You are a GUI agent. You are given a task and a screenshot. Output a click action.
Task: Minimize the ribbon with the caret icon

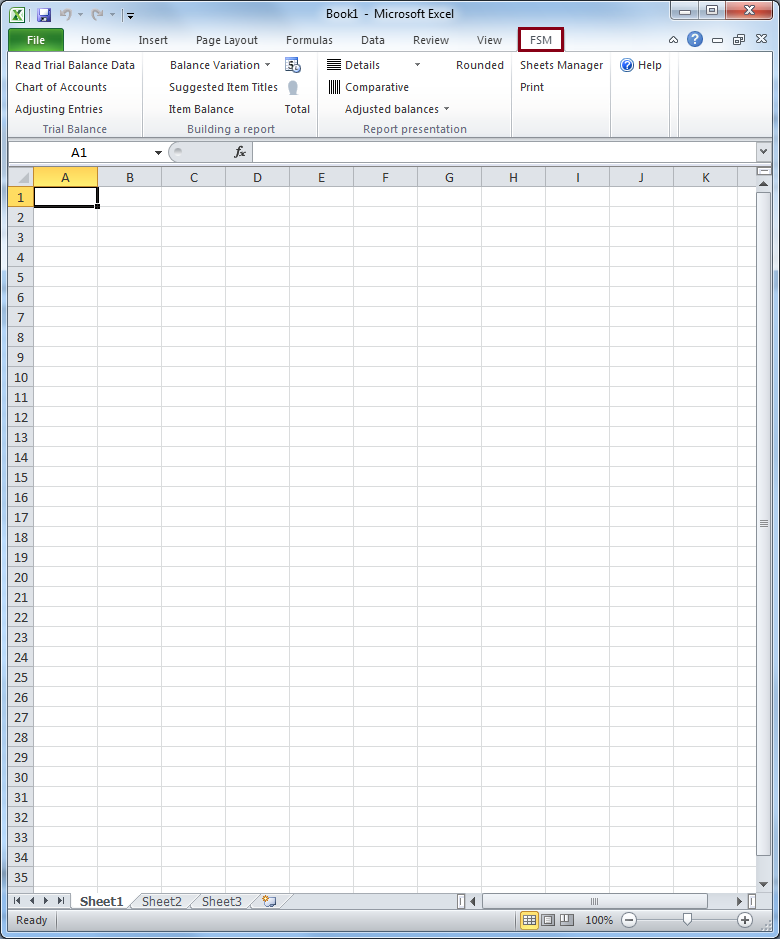coord(673,40)
